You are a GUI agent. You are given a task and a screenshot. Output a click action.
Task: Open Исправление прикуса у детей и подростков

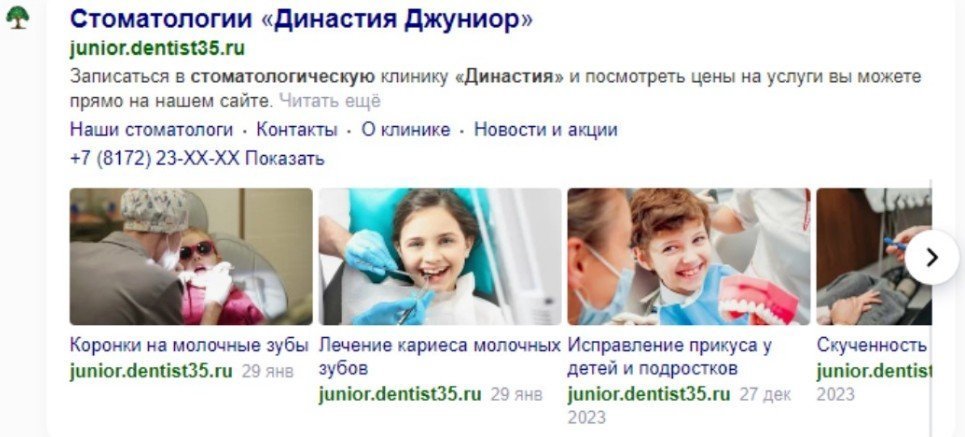click(x=670, y=357)
